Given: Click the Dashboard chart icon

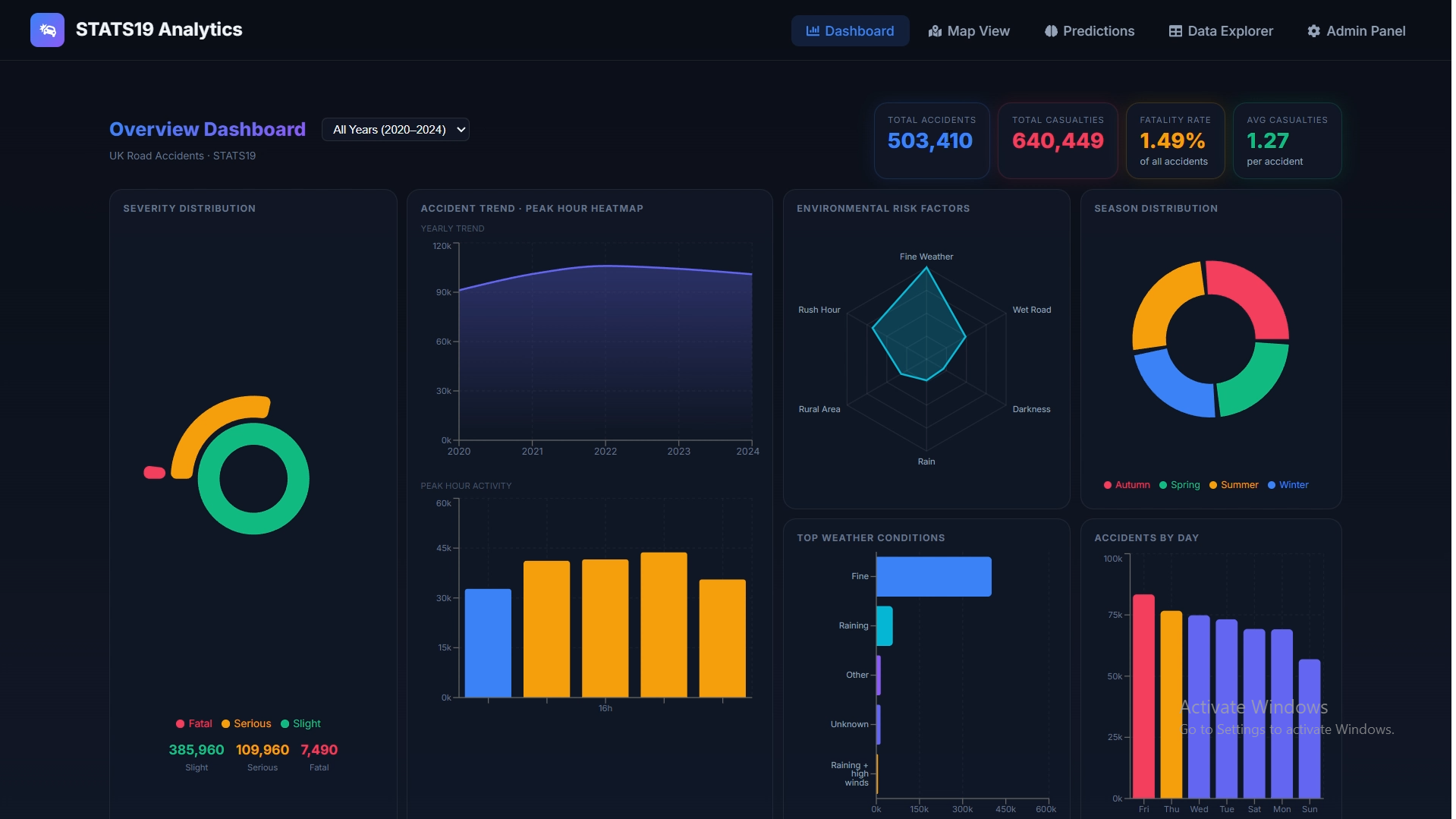Looking at the screenshot, I should tap(813, 31).
